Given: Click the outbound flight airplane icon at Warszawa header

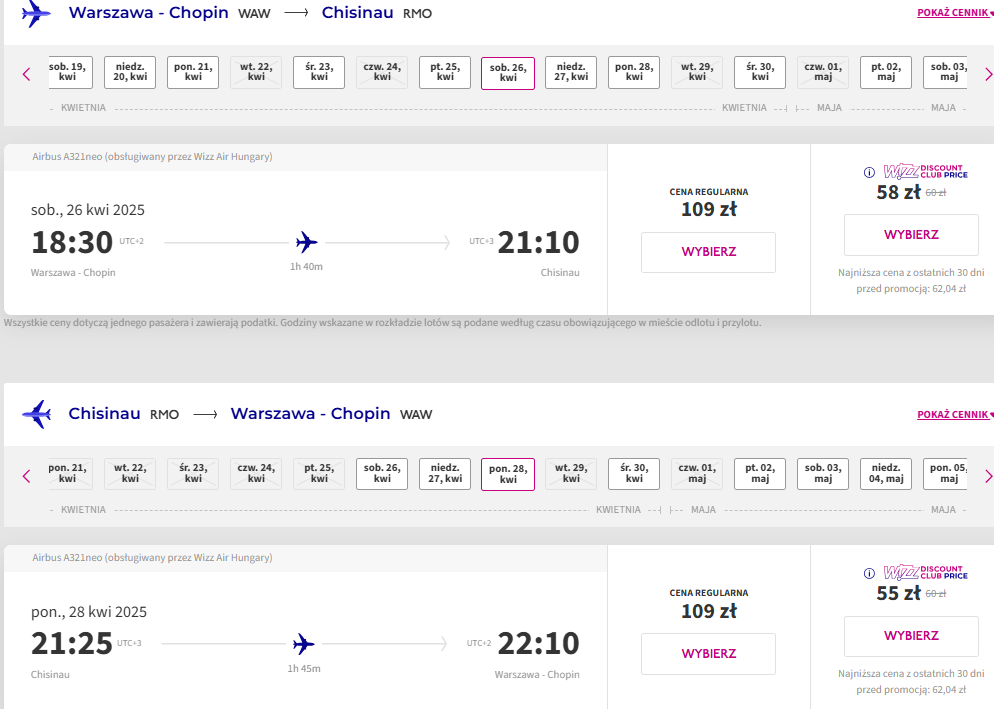Looking at the screenshot, I should pos(36,13).
